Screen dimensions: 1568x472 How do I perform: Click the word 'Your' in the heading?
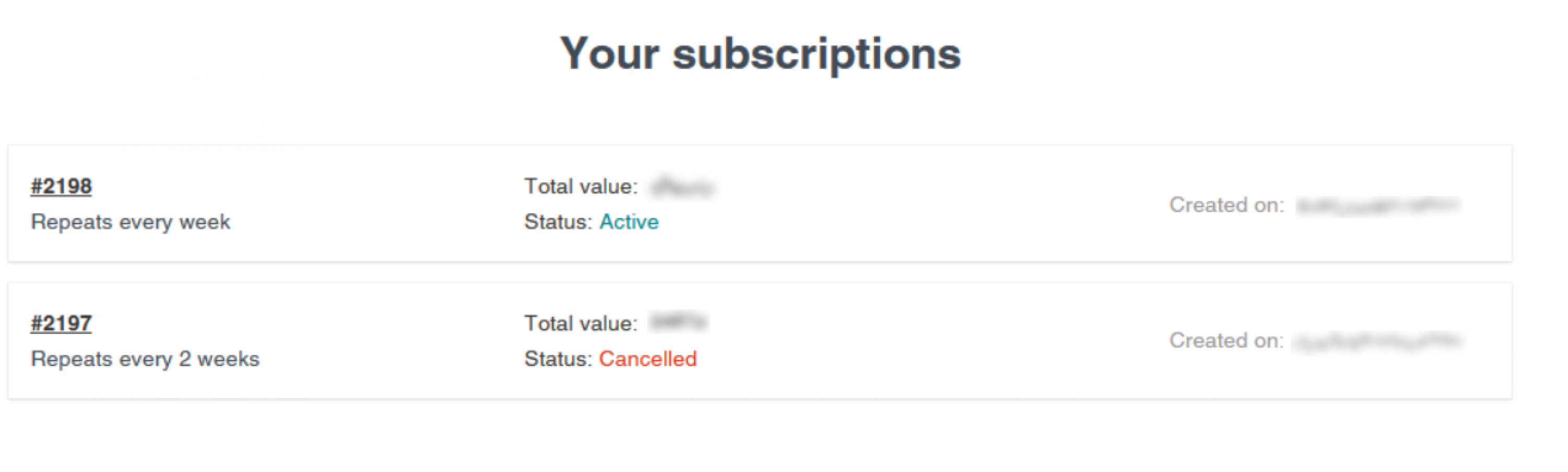coord(609,54)
